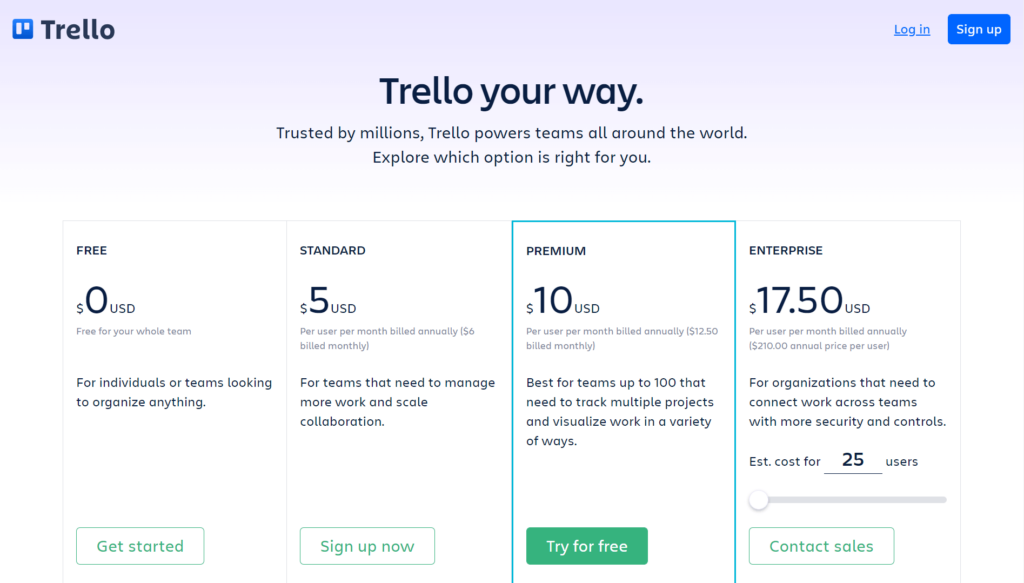Click Sign up now for Standard plan
Screen dimensions: 1024x583
(x=367, y=546)
